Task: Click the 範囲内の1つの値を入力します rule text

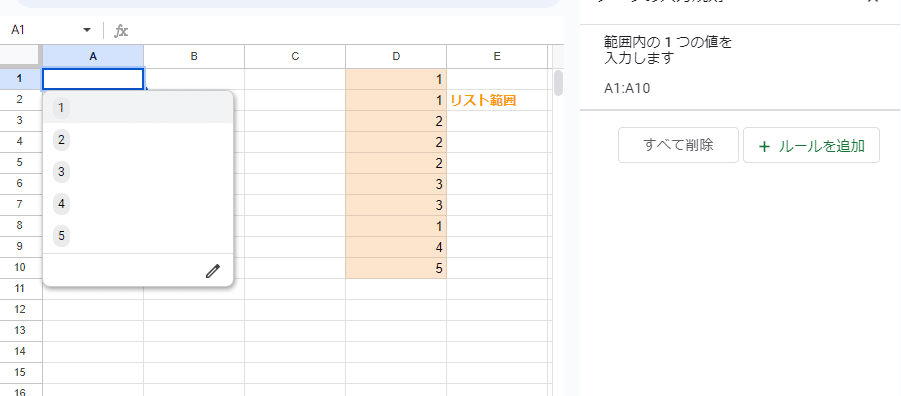Action: tap(668, 50)
